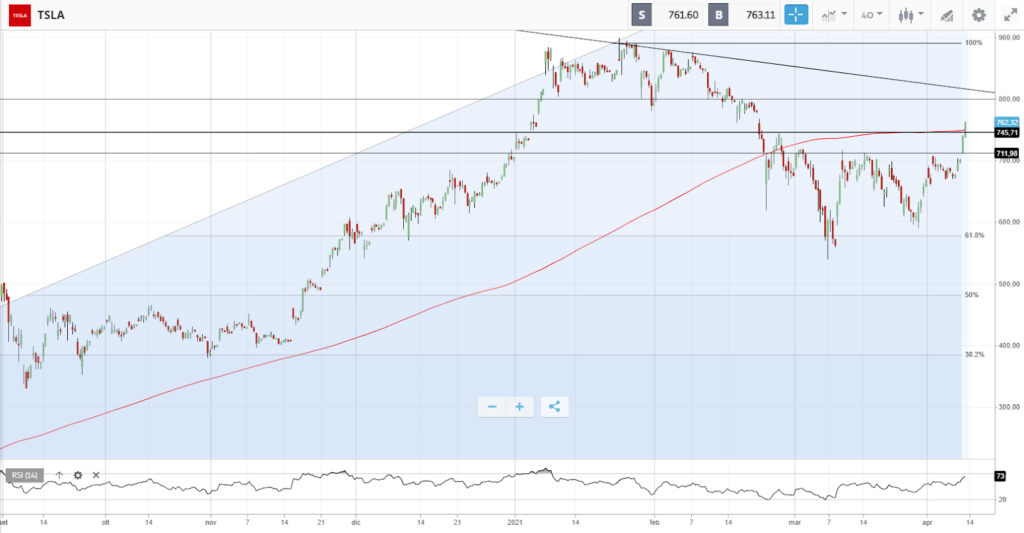Expand chart to fullscreen
The image size is (1024, 533).
coord(1010,15)
